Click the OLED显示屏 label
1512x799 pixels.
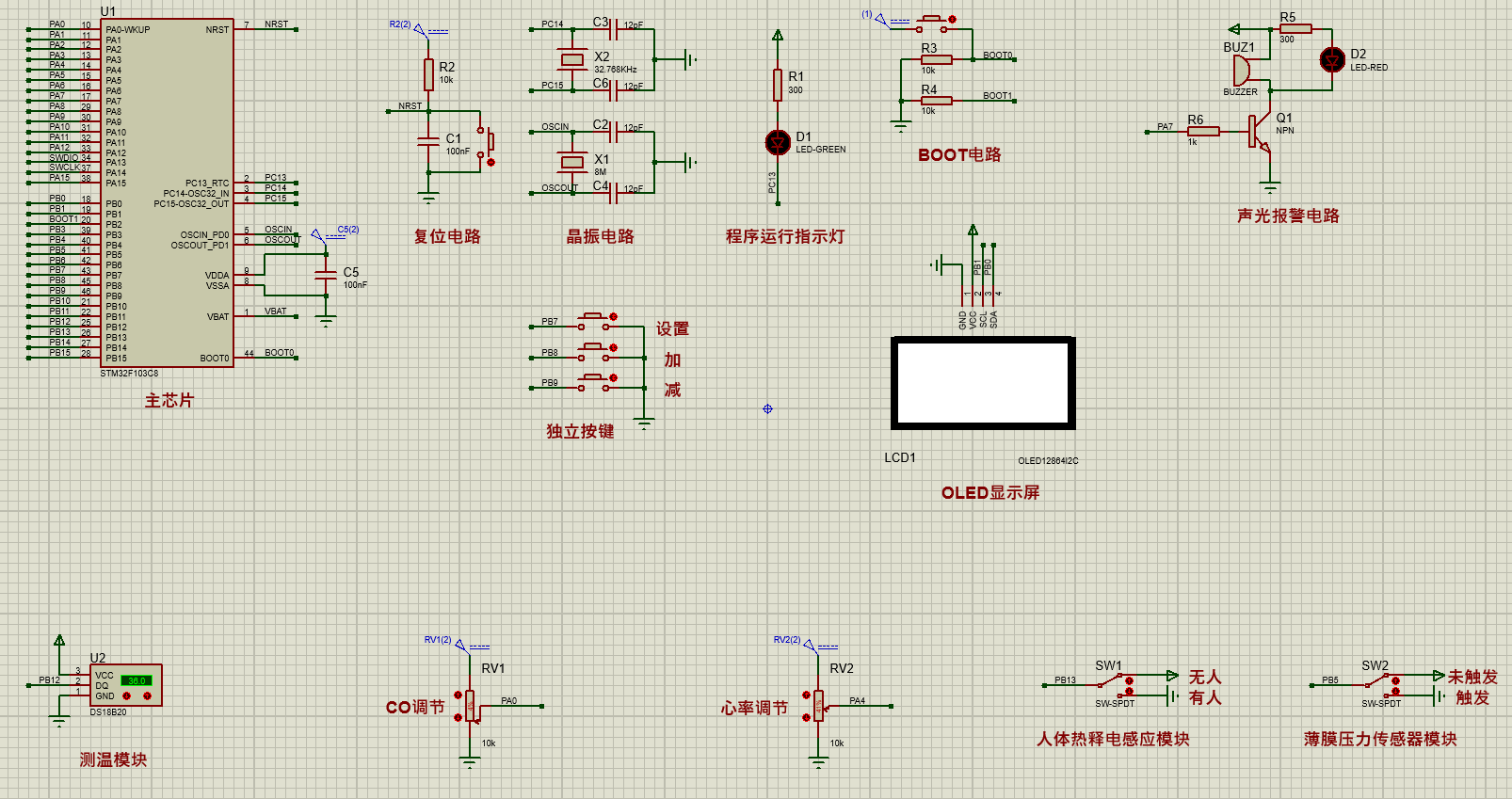click(990, 492)
